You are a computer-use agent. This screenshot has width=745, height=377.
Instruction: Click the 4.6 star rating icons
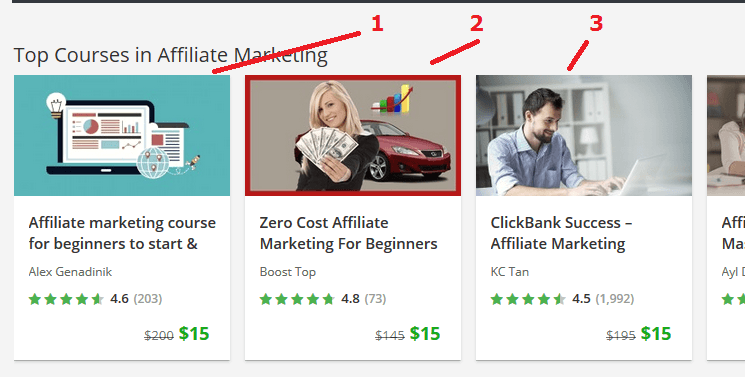66,299
